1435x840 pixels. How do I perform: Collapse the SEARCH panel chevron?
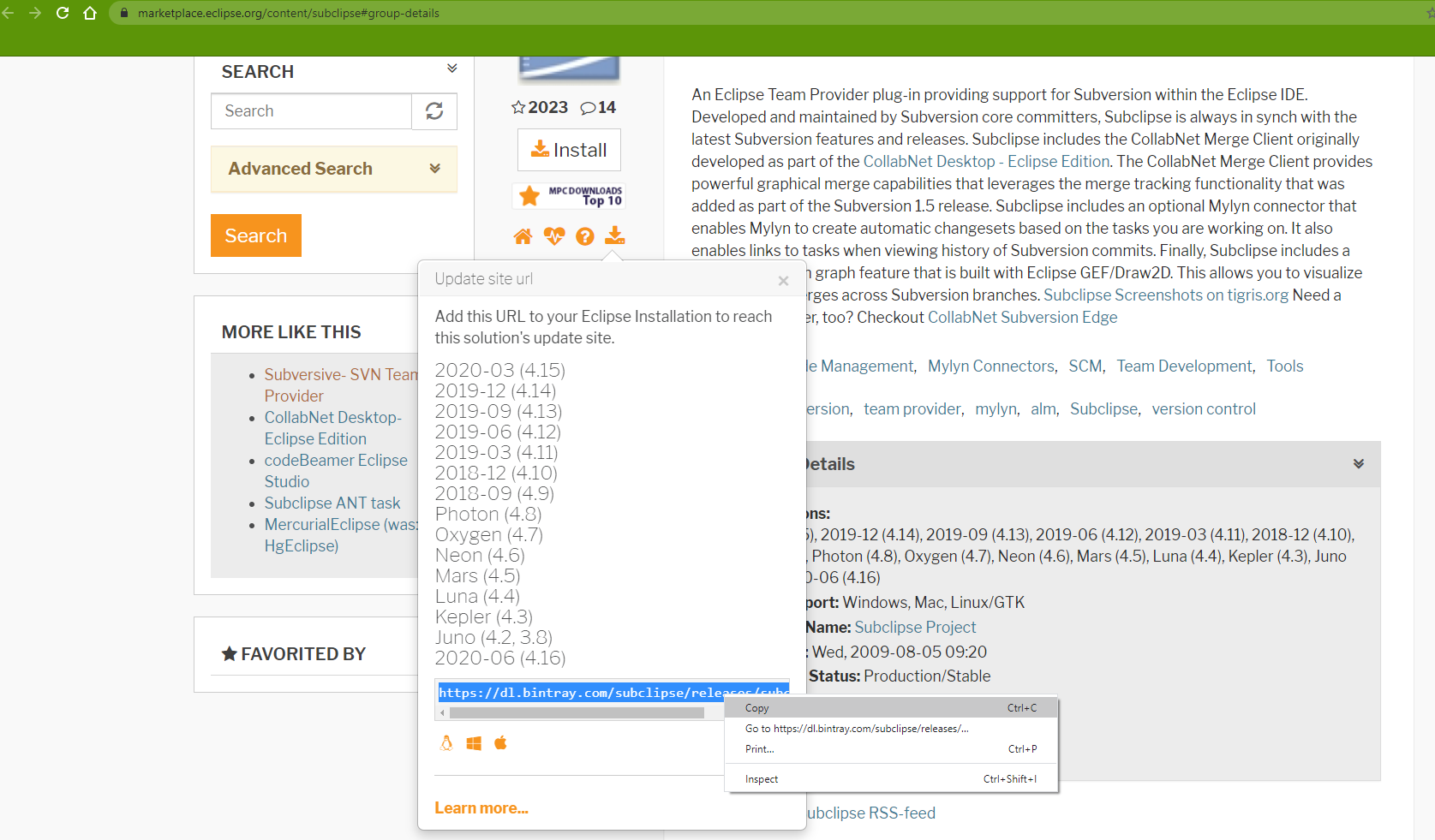click(x=452, y=69)
